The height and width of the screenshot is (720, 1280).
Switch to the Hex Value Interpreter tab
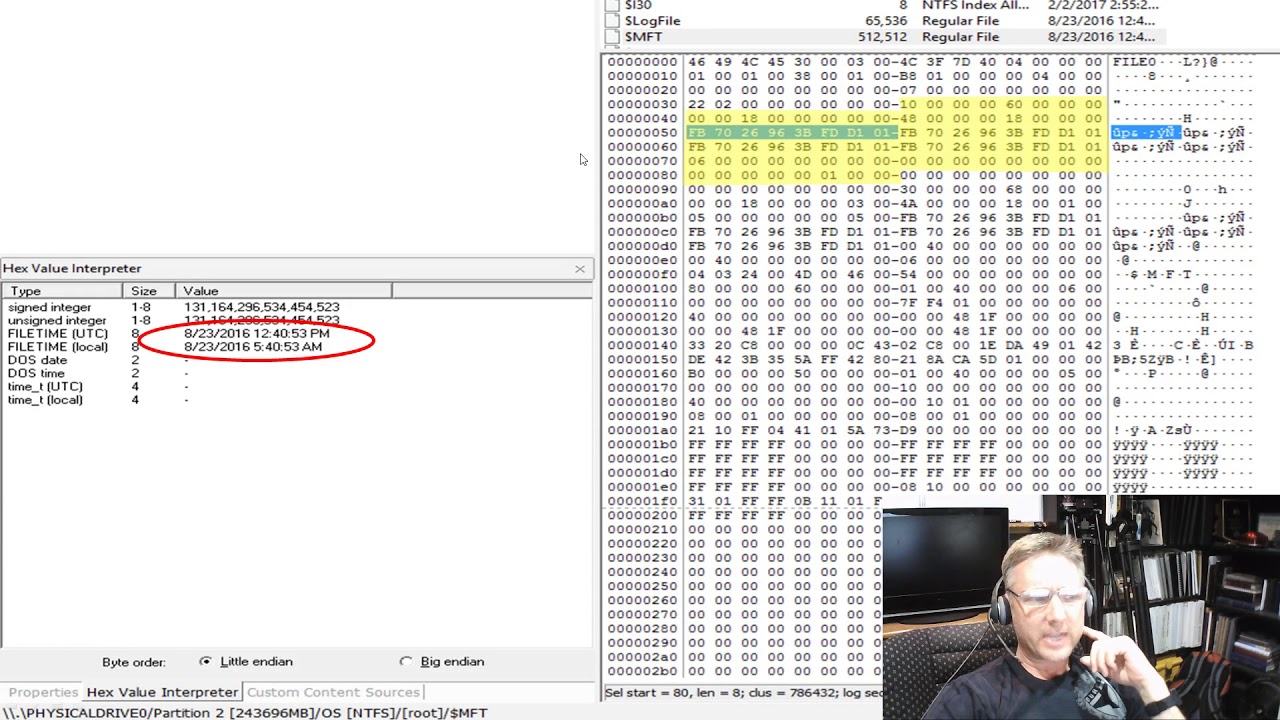pyautogui.click(x=162, y=692)
